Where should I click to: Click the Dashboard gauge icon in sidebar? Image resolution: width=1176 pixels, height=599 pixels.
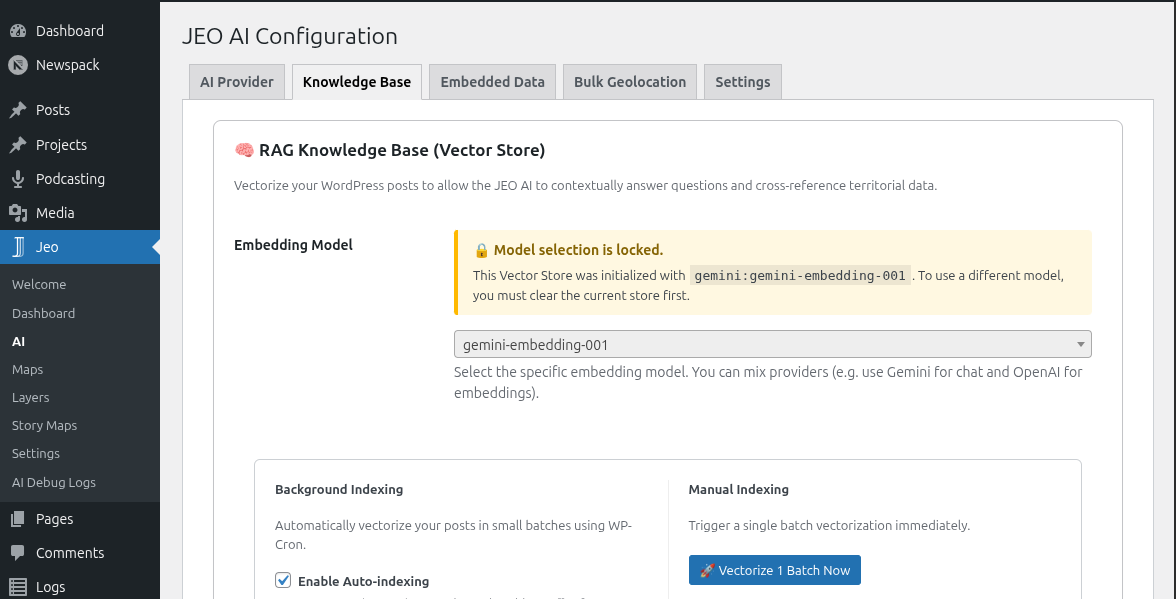(x=18, y=31)
